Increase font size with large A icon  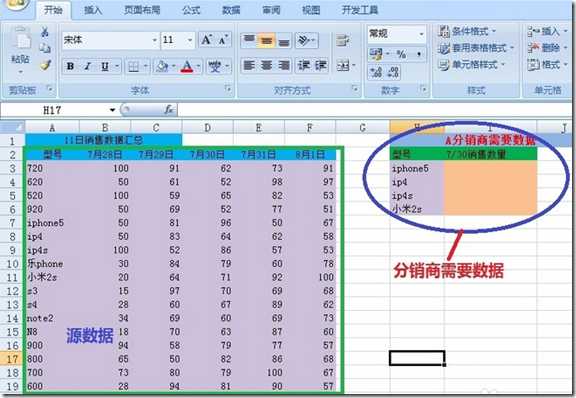(x=206, y=40)
